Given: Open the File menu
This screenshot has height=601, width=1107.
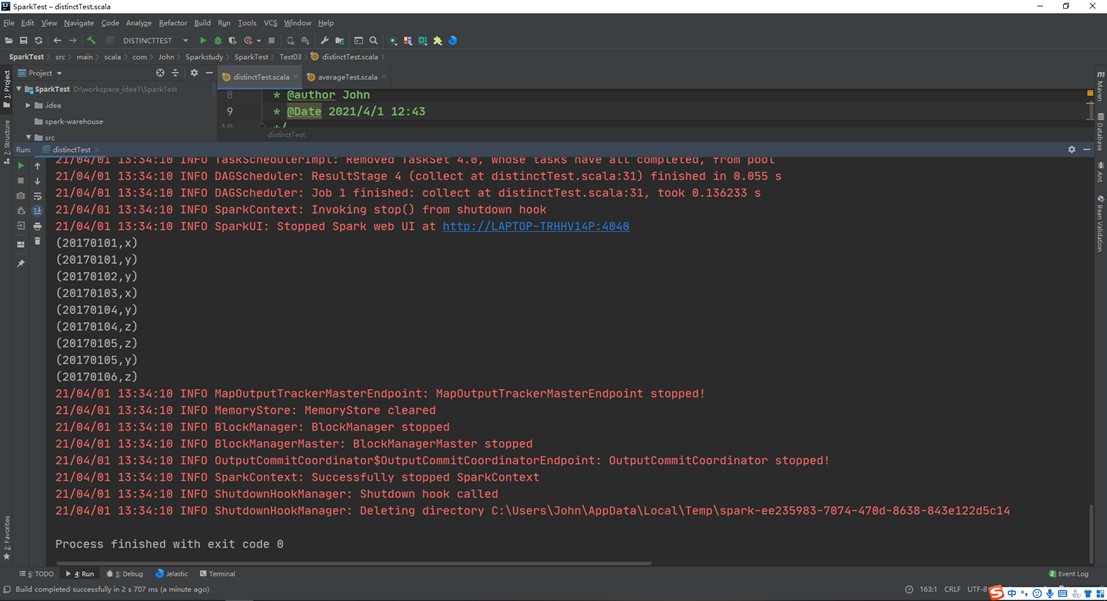Looking at the screenshot, I should (8, 23).
